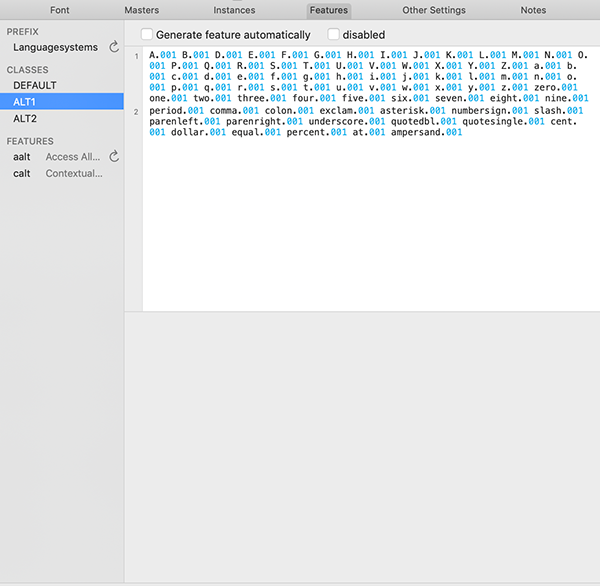Screen dimensions: 600x586
Task: Select the ALT1 class
Action: click(x=62, y=101)
